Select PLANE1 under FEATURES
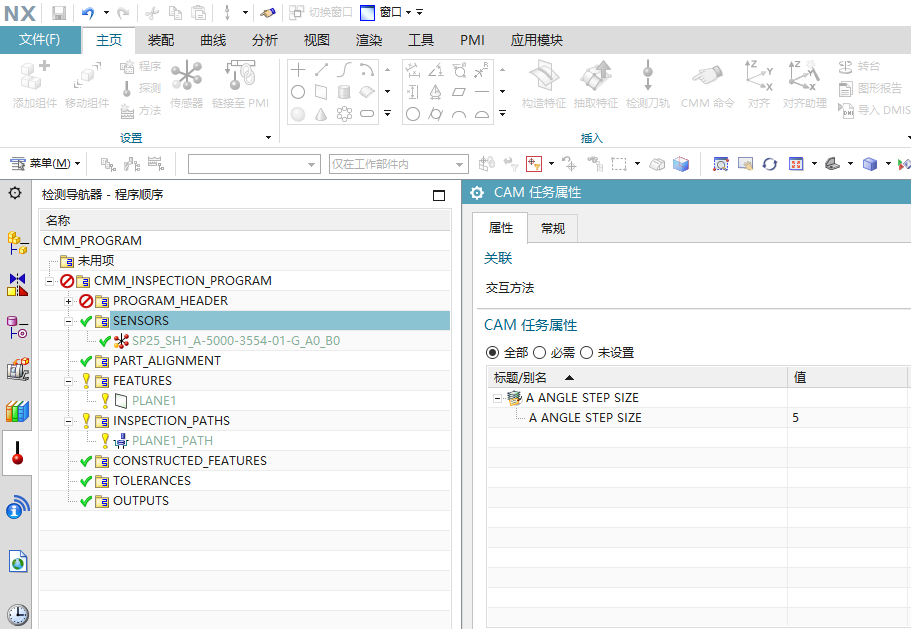The image size is (911, 629). pos(153,401)
